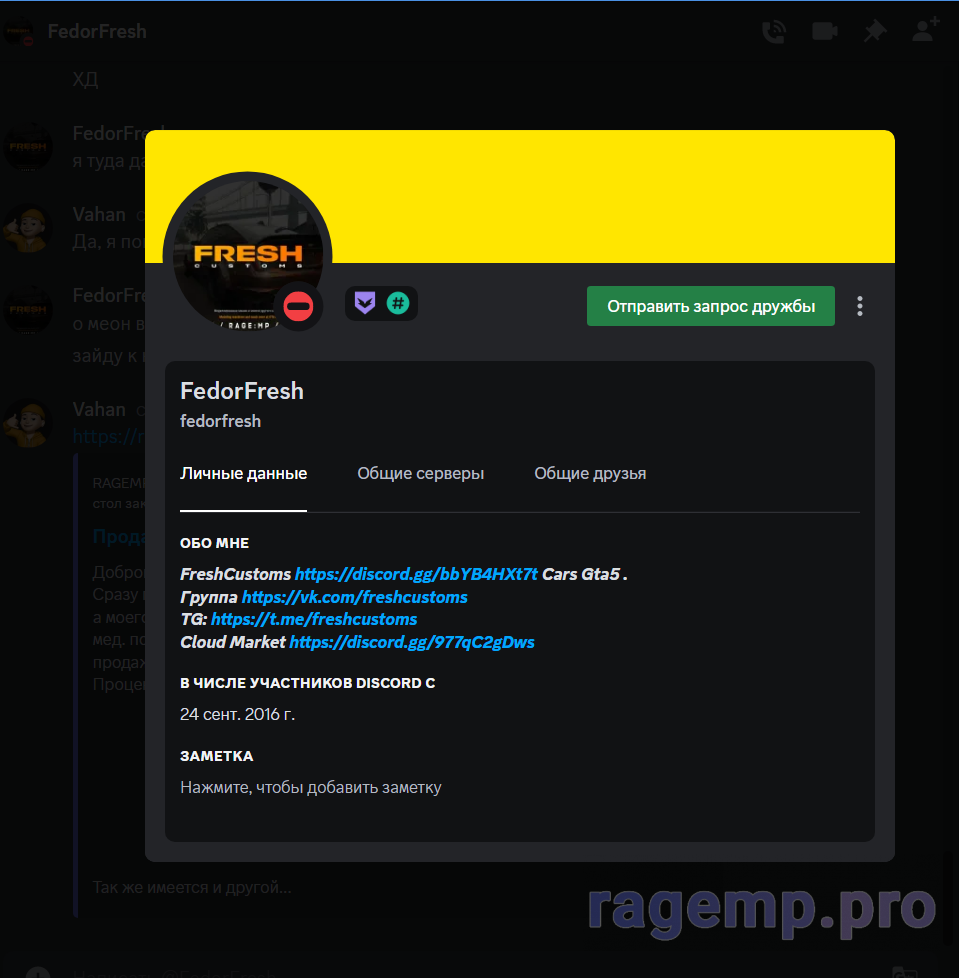Switch to the Личные данные tab

[x=243, y=473]
